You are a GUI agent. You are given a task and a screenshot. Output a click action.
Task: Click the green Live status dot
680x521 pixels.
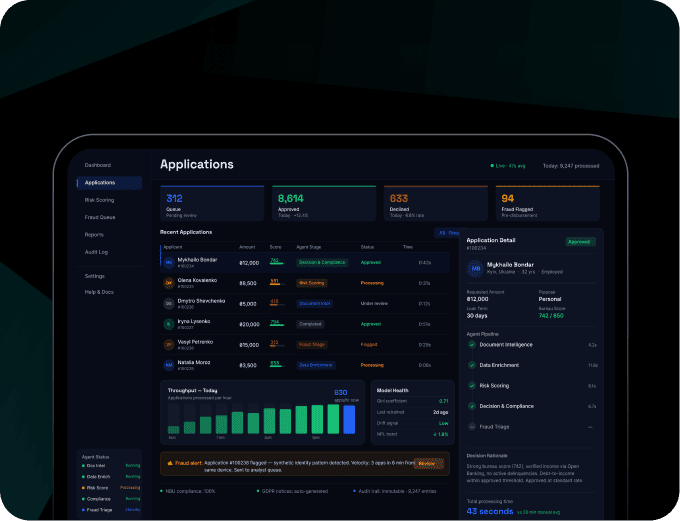pos(492,166)
